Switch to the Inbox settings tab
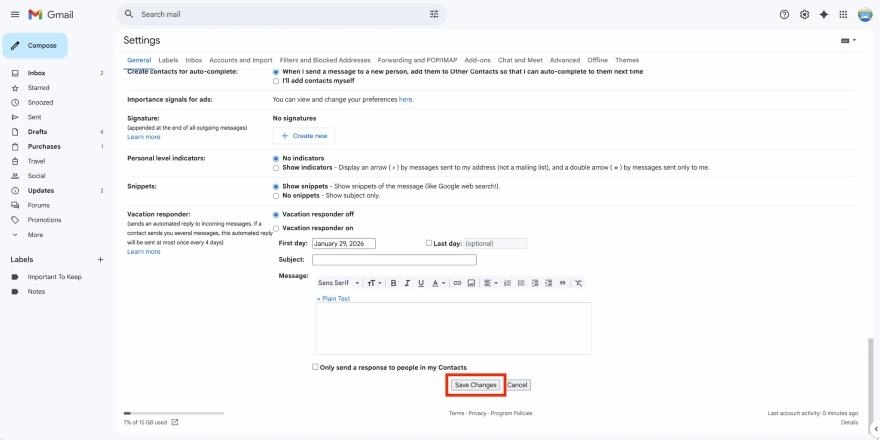880x440 pixels. [194, 60]
